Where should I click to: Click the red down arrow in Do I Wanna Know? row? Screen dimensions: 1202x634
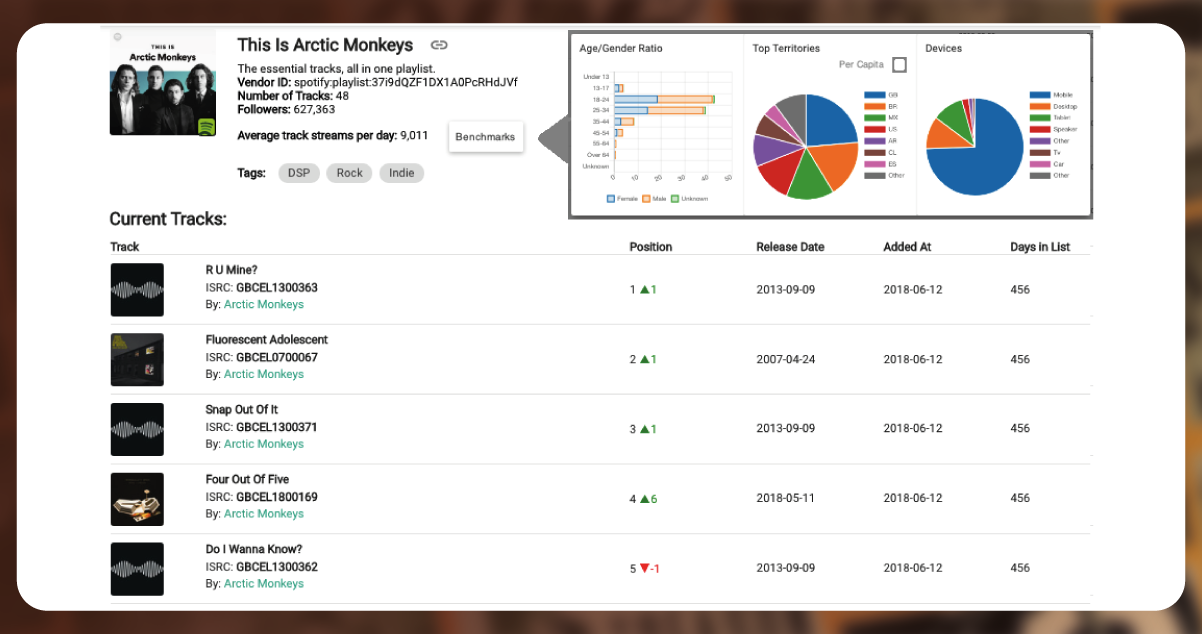pos(645,569)
